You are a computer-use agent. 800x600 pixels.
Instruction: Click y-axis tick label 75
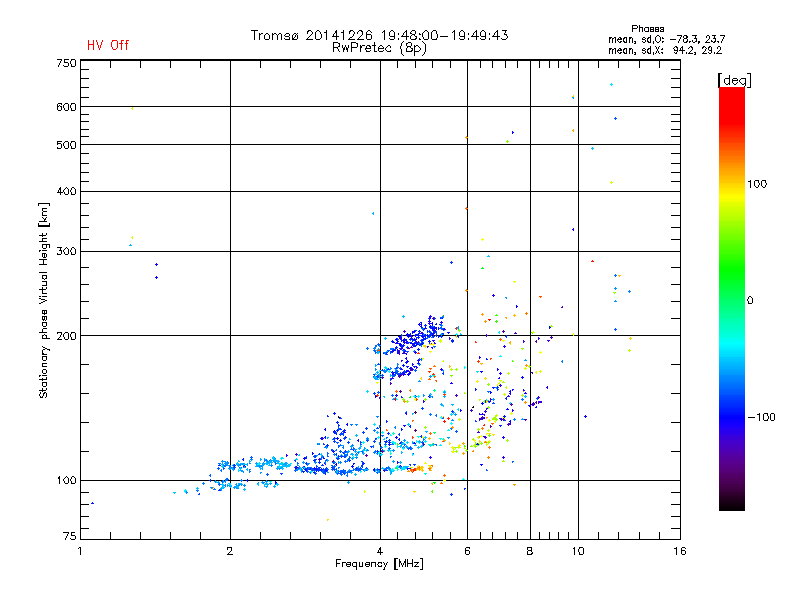70,536
